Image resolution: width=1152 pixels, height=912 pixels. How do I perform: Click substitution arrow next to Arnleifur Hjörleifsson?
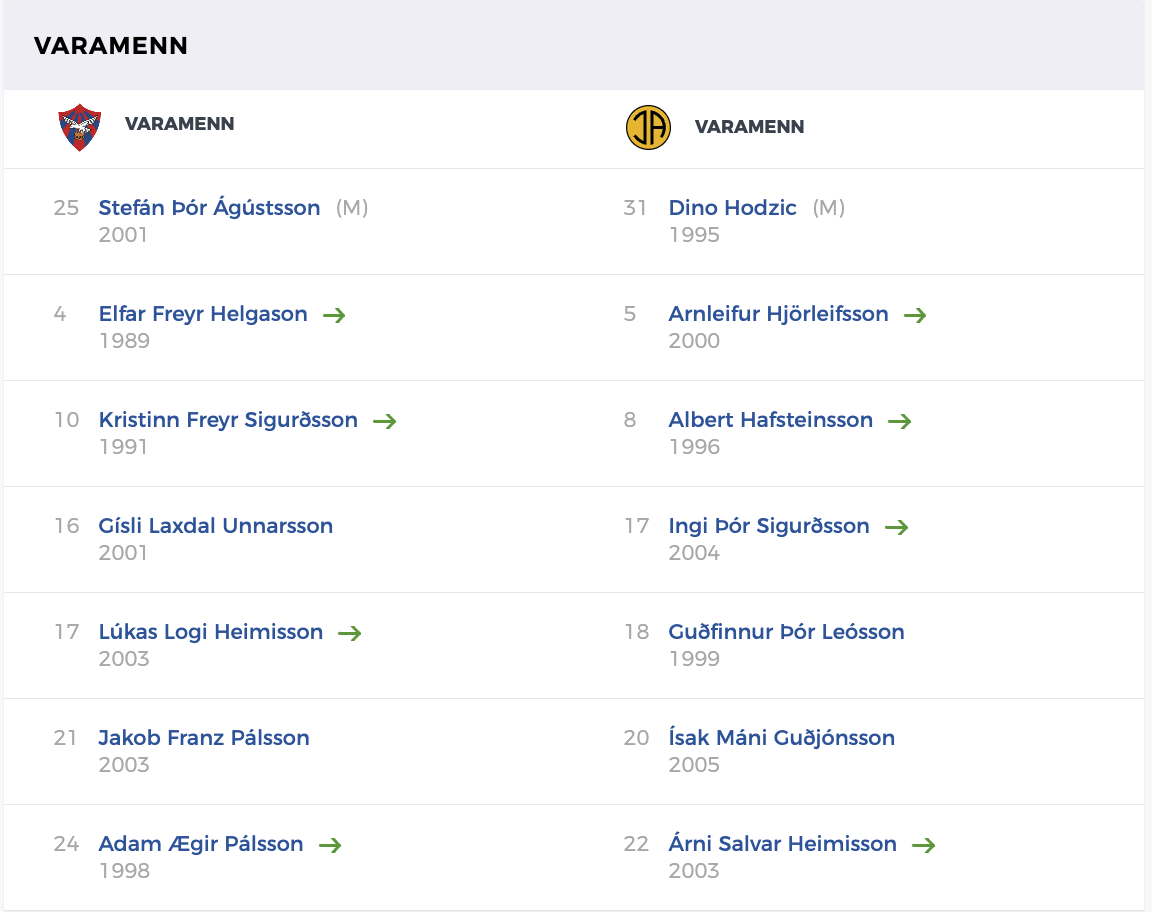(915, 315)
